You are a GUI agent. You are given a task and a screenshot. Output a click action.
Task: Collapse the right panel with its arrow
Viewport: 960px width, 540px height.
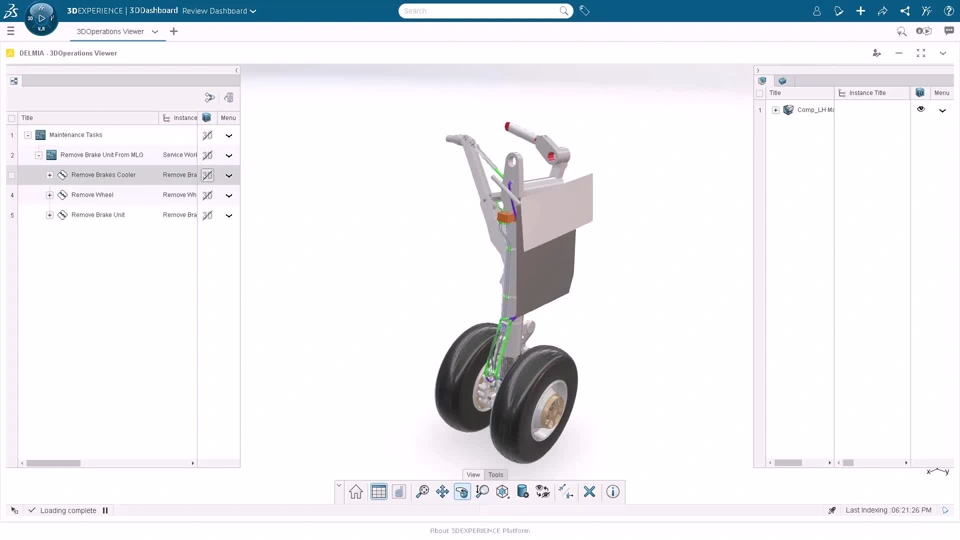click(x=758, y=70)
